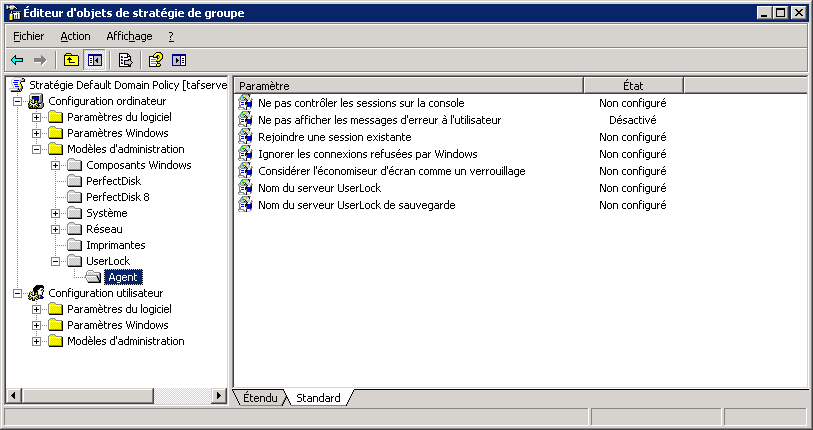This screenshot has width=813, height=430.
Task: Click the Back arrow toolbar icon
Action: click(x=17, y=60)
